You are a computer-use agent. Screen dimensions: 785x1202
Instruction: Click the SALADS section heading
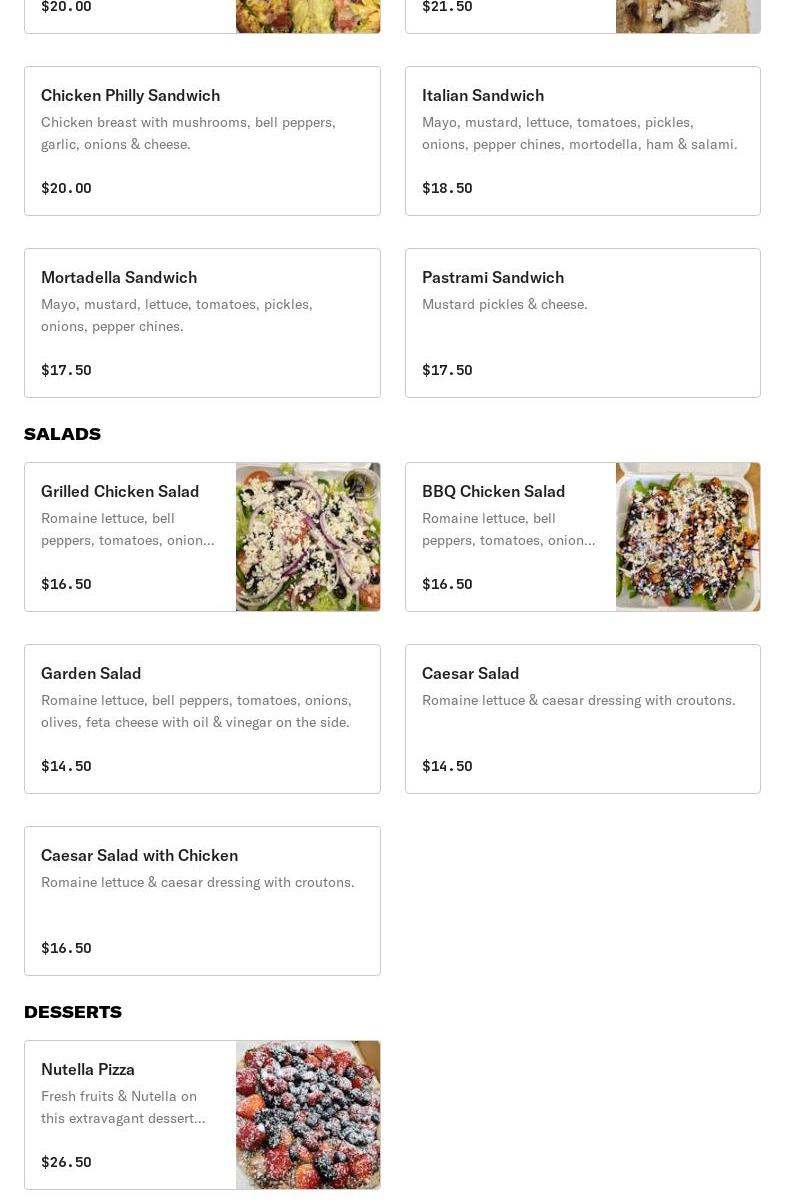(62, 434)
